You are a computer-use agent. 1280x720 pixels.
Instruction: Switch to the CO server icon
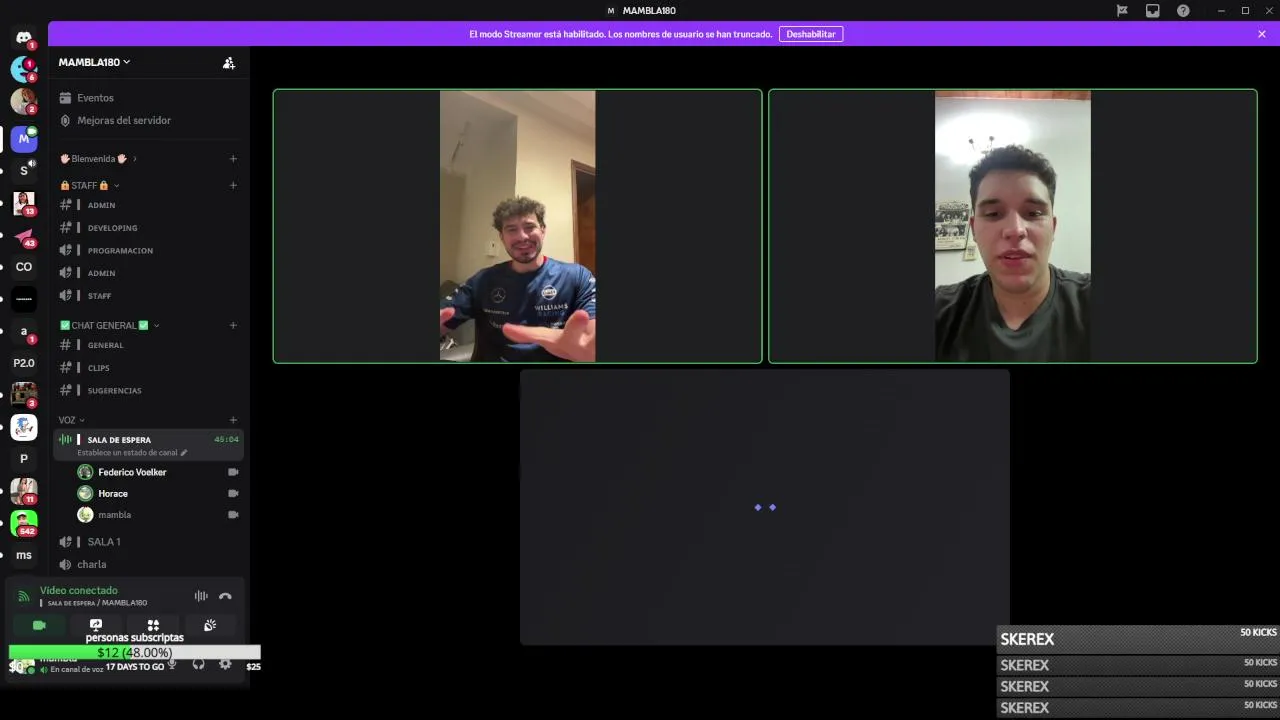tap(24, 267)
